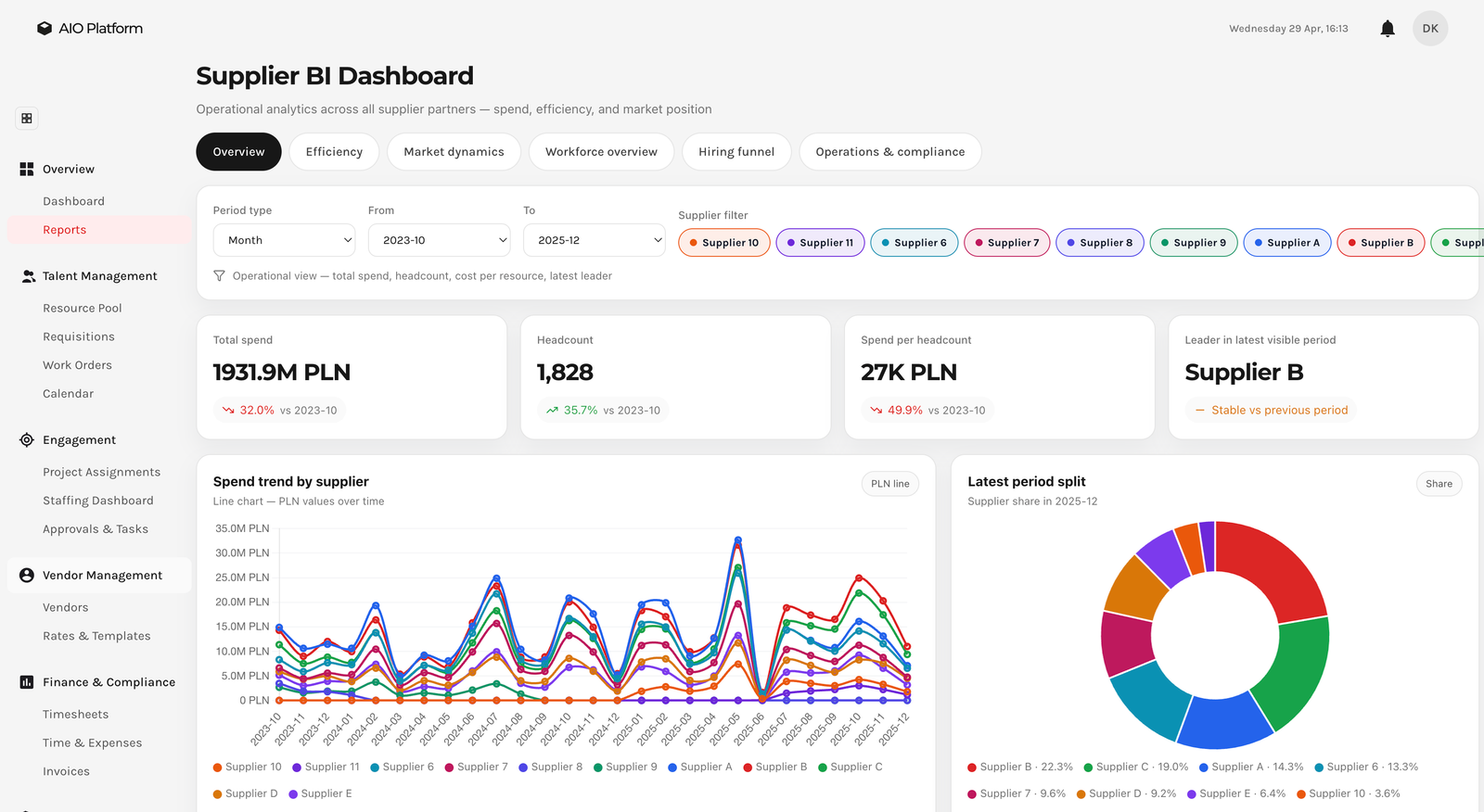Open Dashboard in the sidebar
The height and width of the screenshot is (812, 1484).
pos(73,201)
